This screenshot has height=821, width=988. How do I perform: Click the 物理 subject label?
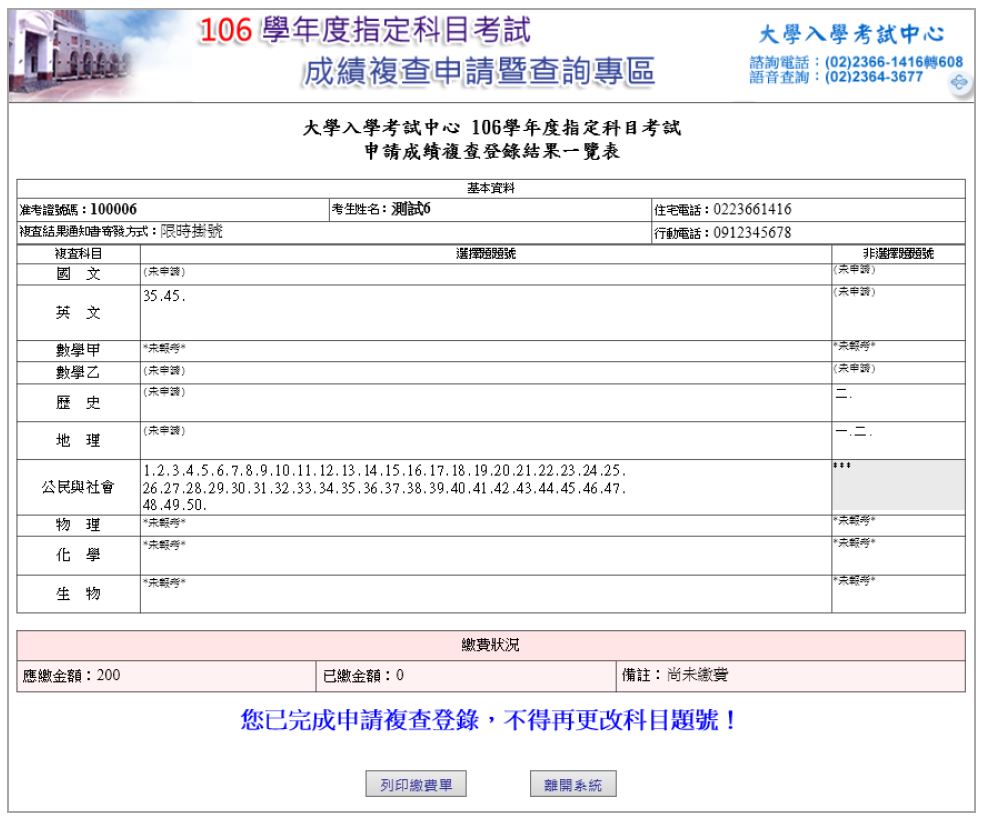pos(78,525)
